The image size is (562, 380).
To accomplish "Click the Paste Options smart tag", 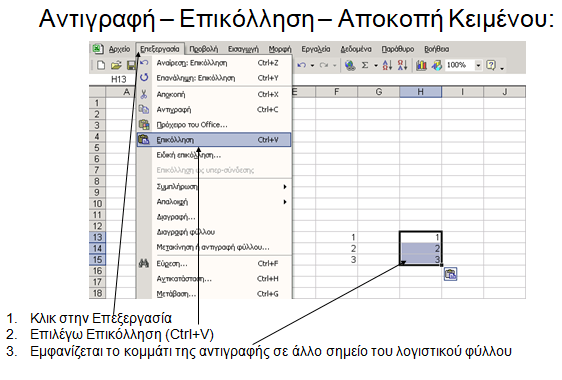I will click(451, 274).
